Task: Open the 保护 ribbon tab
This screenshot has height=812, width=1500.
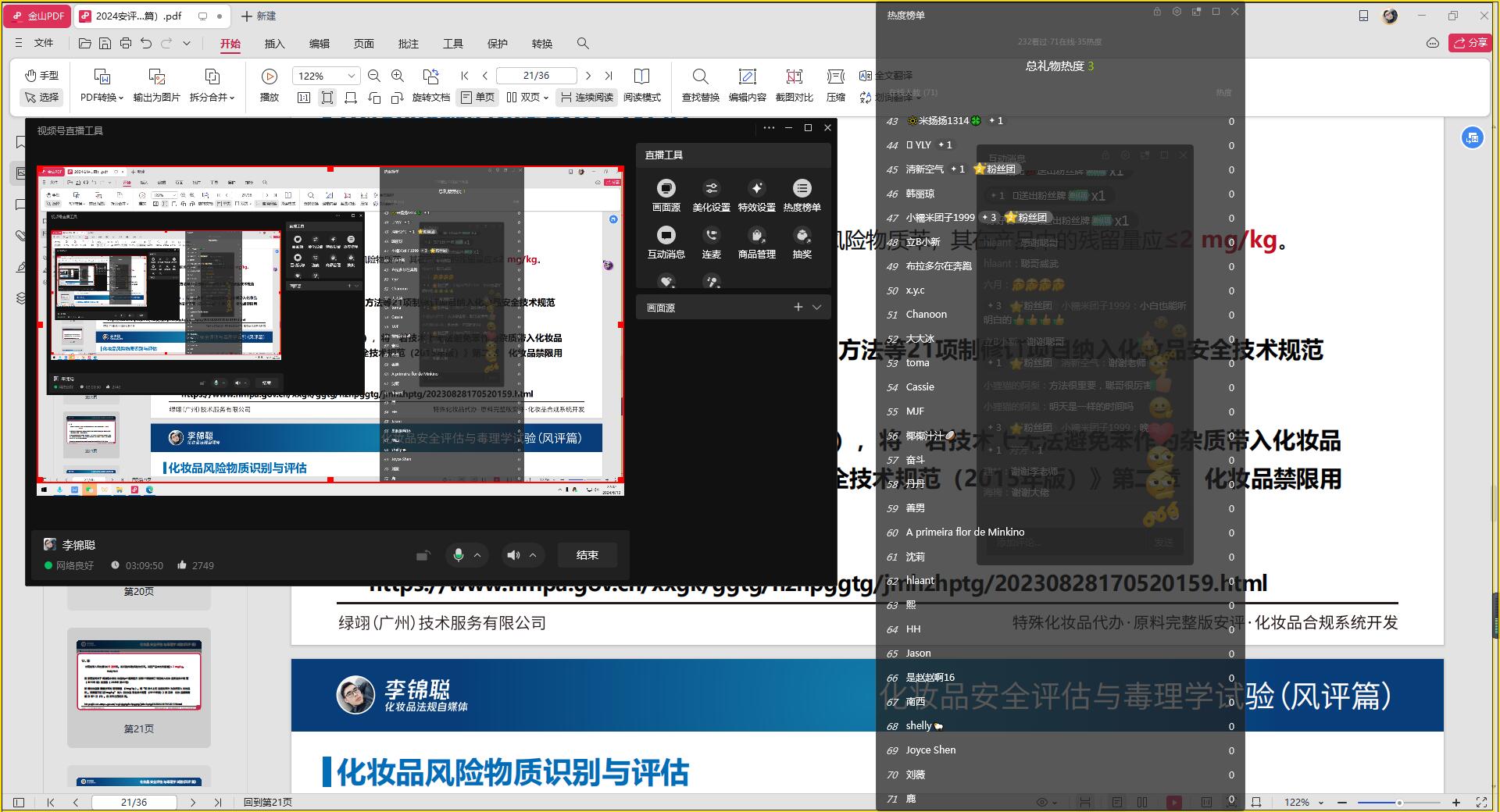Action: pyautogui.click(x=497, y=44)
